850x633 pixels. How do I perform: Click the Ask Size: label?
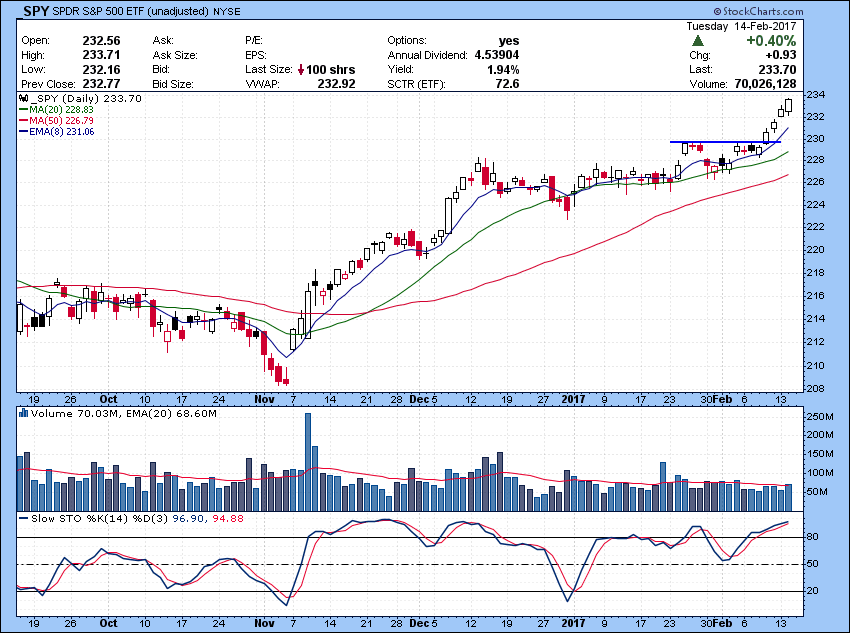click(175, 55)
